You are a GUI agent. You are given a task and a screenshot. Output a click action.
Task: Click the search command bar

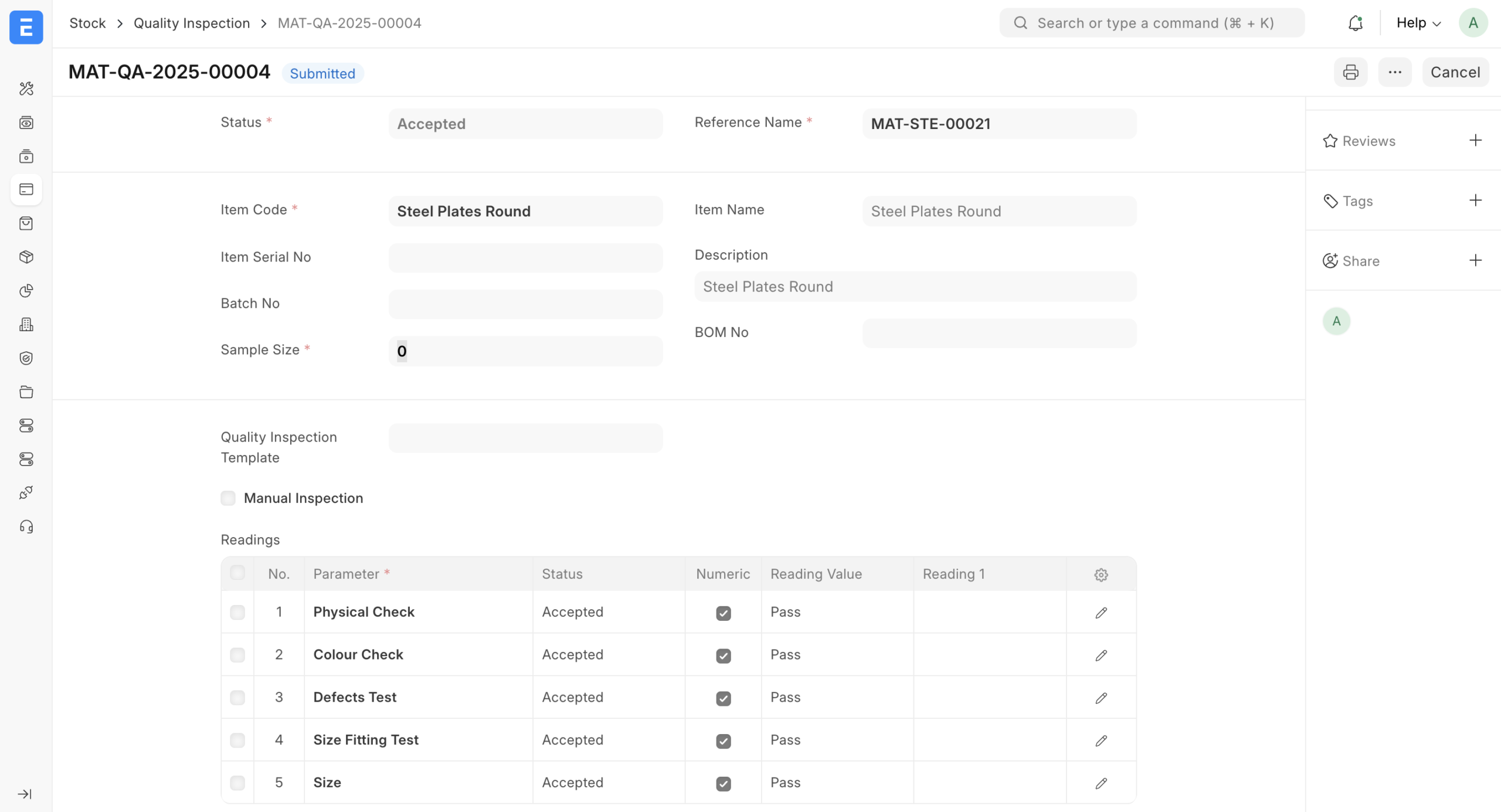(x=1152, y=23)
